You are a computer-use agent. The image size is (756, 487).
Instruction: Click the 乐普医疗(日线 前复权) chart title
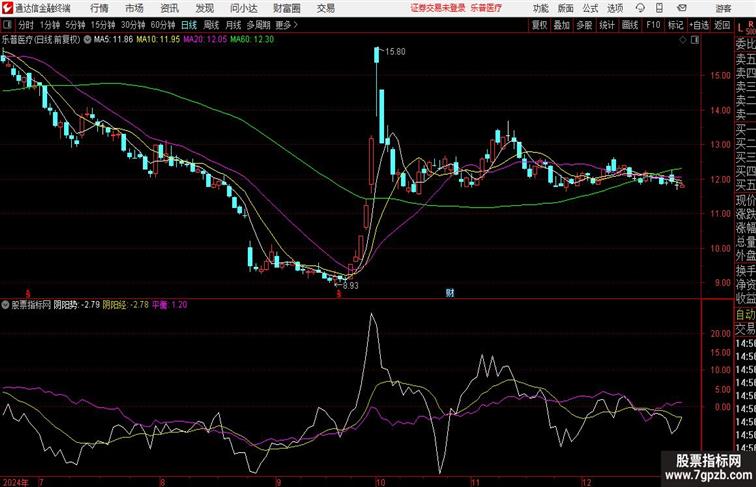coord(41,40)
